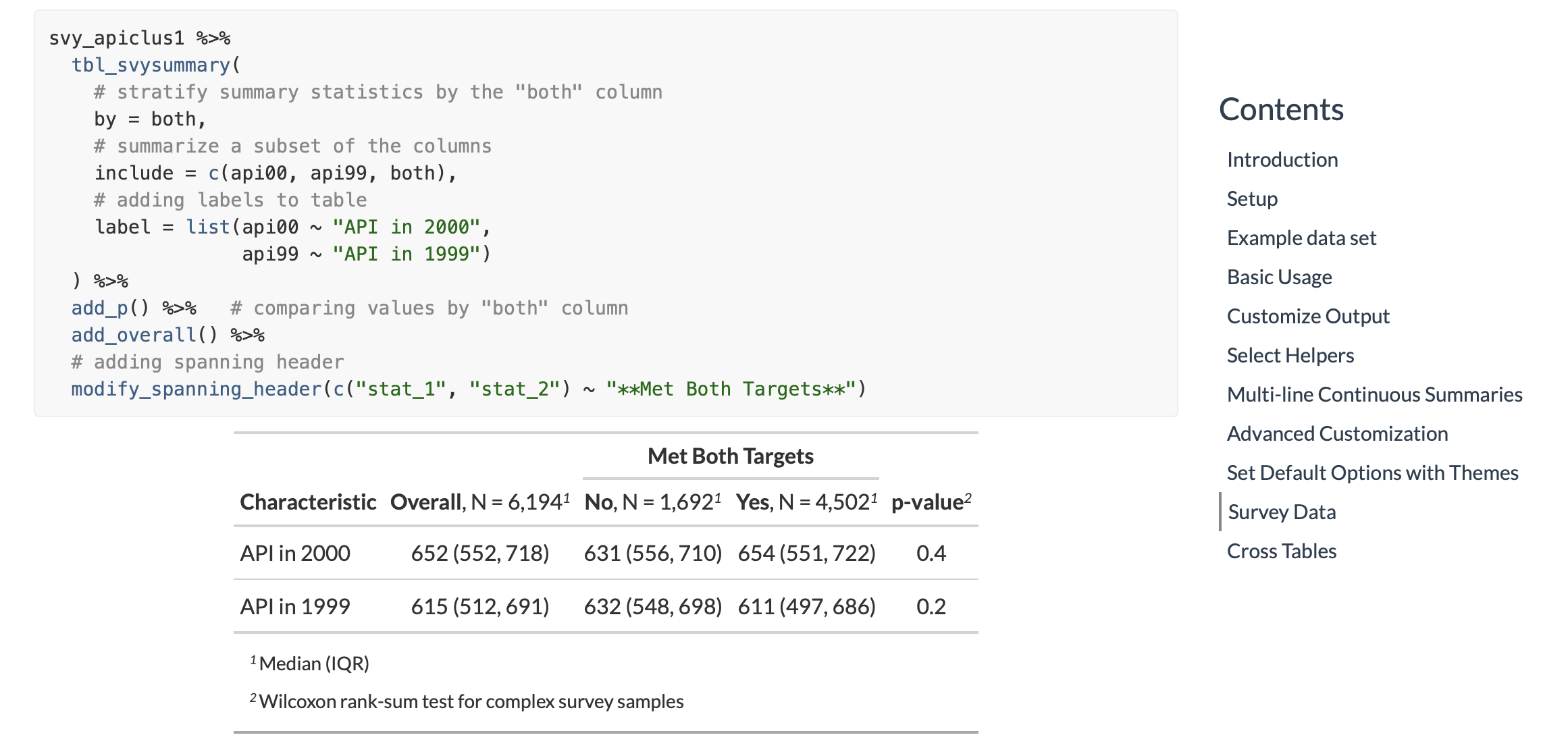Open the modify_spanning_header function link
The width and height of the screenshot is (1568, 756).
(x=194, y=389)
